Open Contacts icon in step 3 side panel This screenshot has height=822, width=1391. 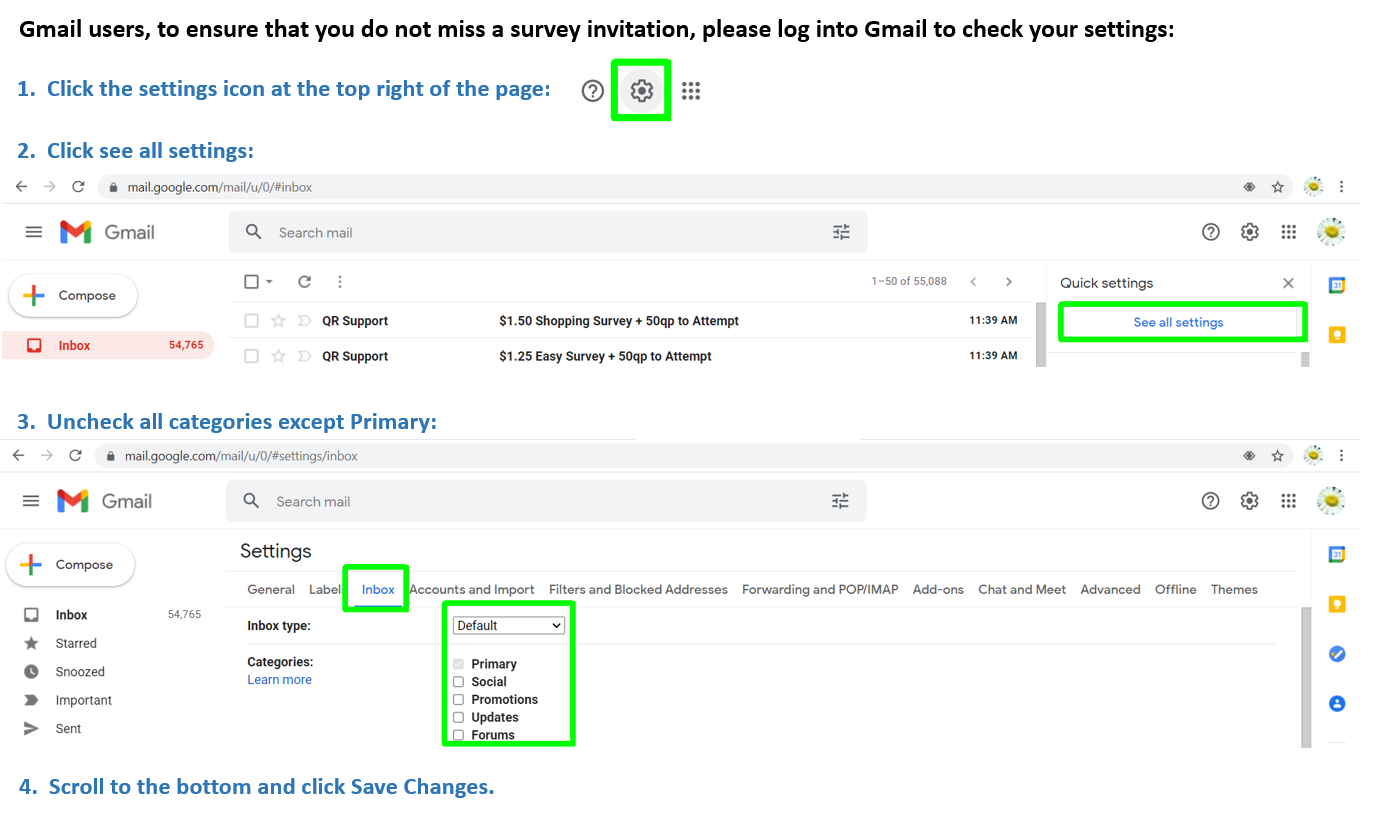click(x=1337, y=703)
